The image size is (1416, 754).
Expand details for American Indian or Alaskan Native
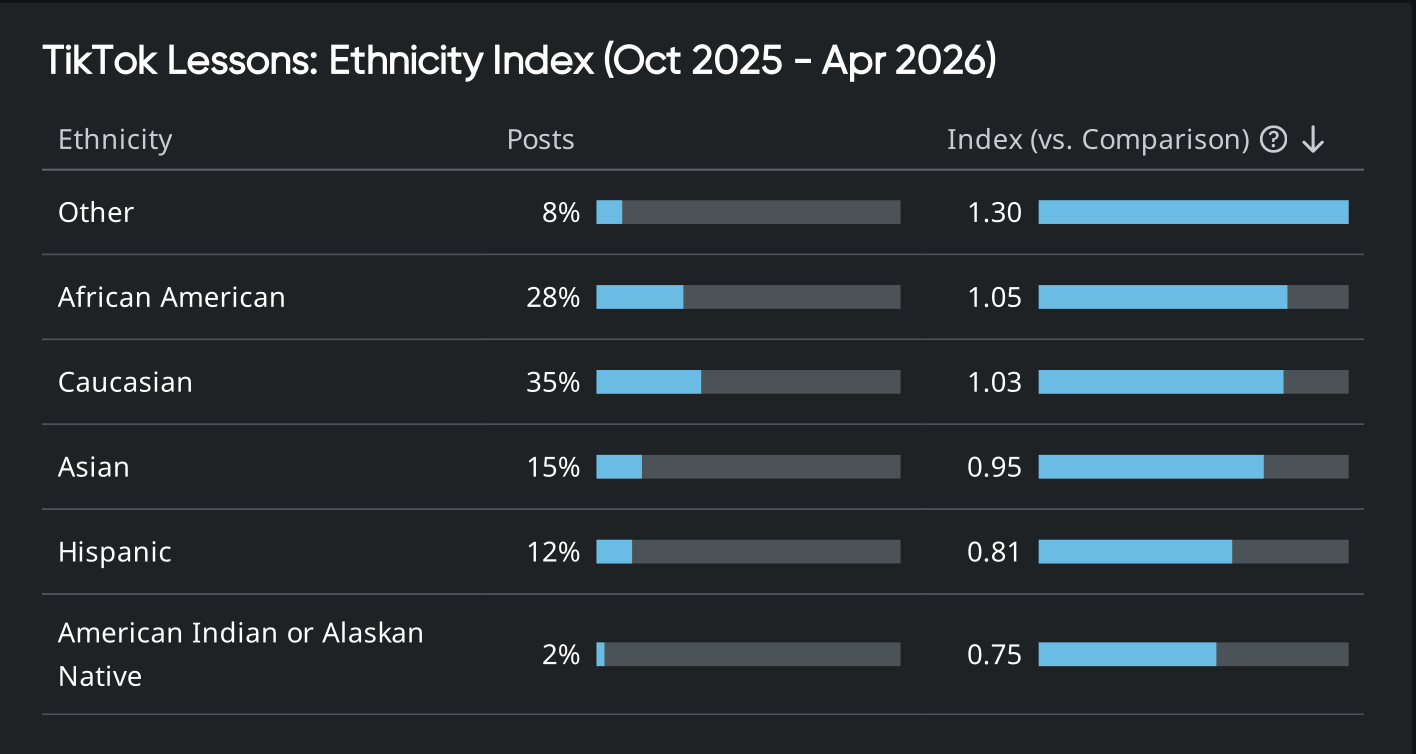240,654
